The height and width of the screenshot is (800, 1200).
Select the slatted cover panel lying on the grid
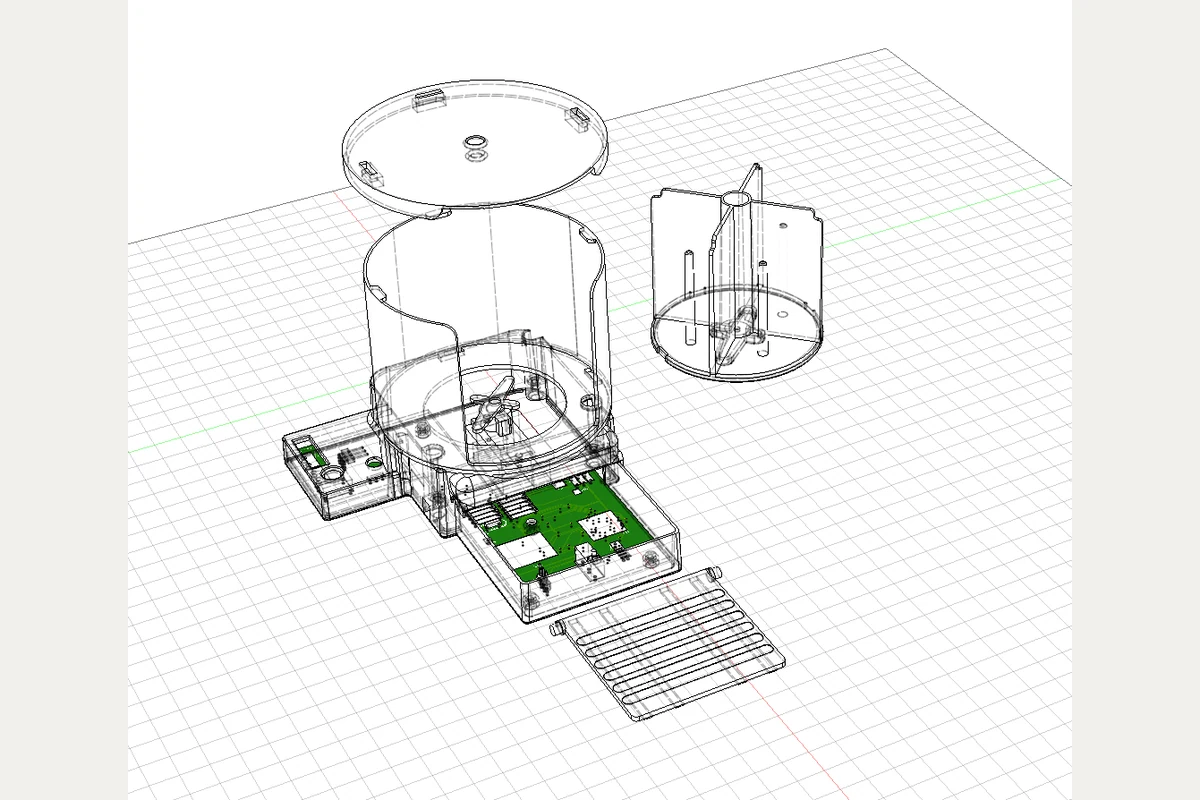pyautogui.click(x=668, y=642)
